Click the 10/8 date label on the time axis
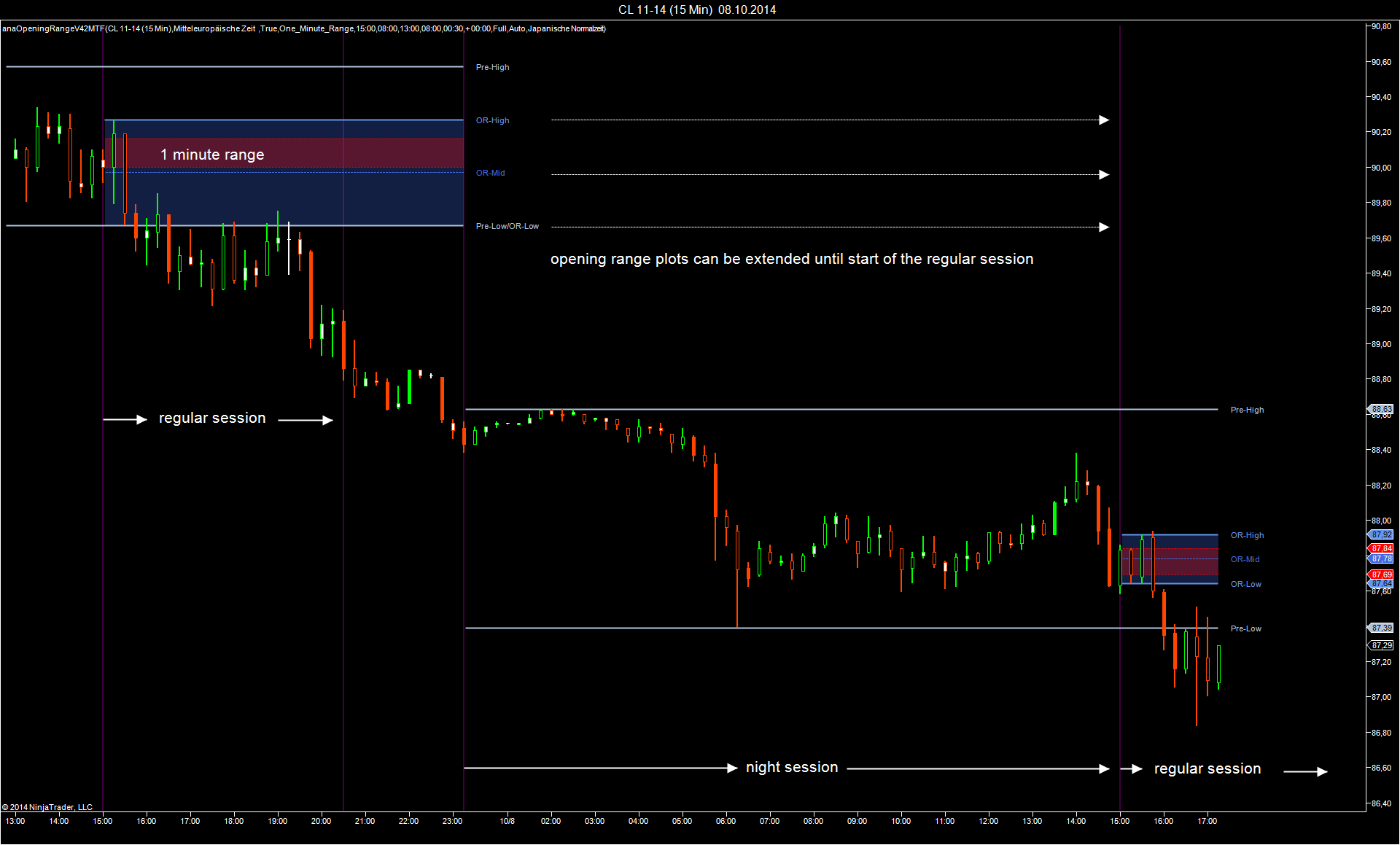The image size is (1400, 845). coord(507,821)
